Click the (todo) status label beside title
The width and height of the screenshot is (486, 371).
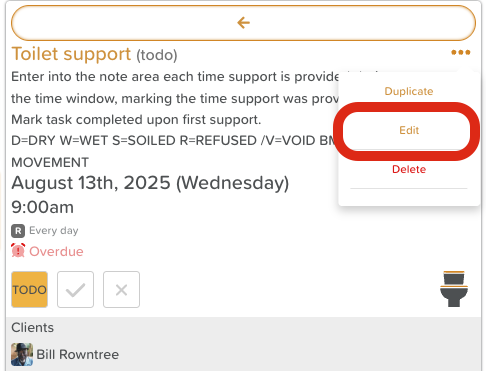pyautogui.click(x=157, y=55)
